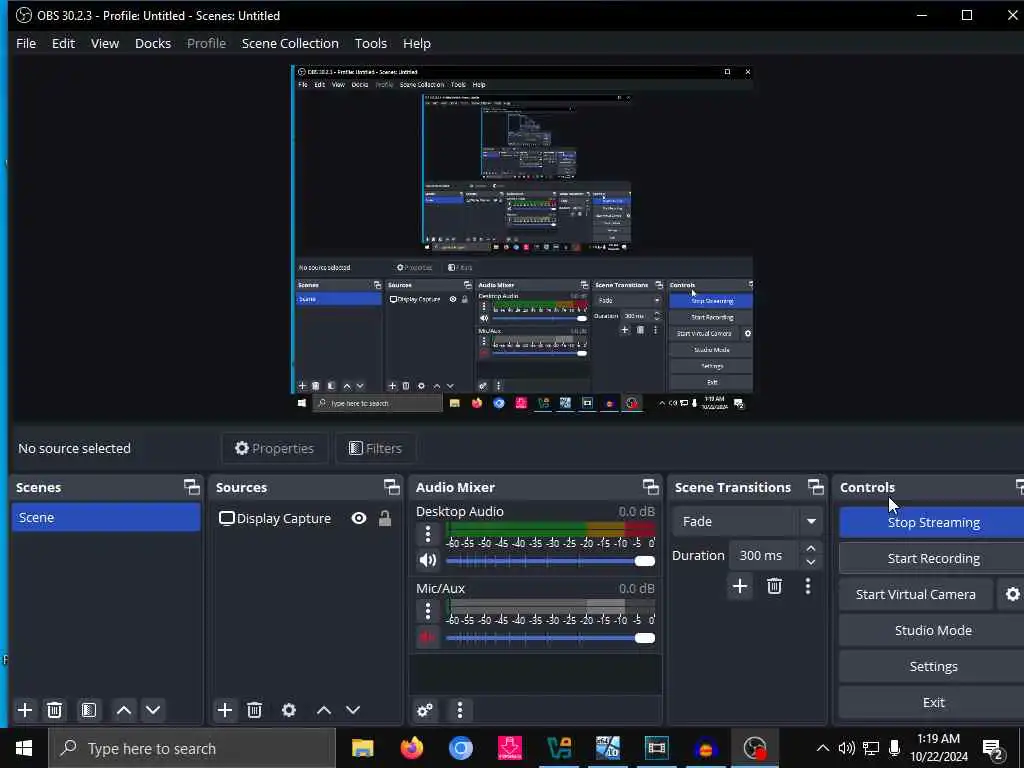Open File Explorer from the taskbar

(362, 748)
